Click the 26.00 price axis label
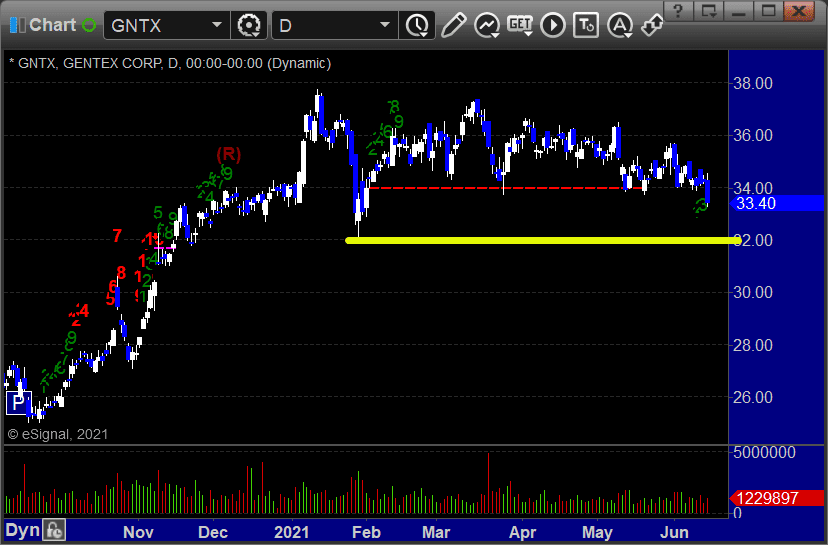 (x=752, y=397)
